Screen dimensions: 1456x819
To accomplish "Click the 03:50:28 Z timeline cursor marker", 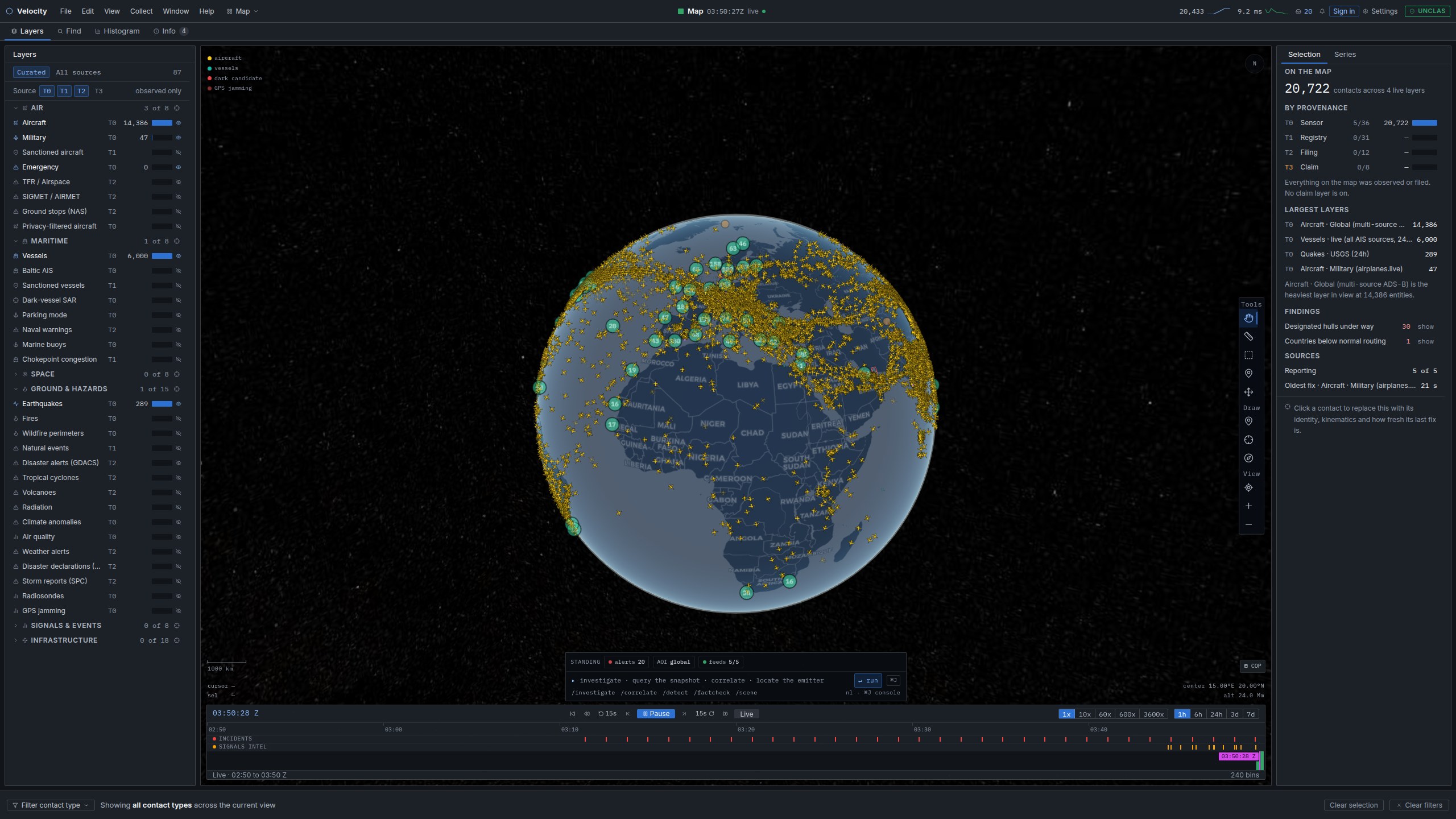I will click(1238, 756).
